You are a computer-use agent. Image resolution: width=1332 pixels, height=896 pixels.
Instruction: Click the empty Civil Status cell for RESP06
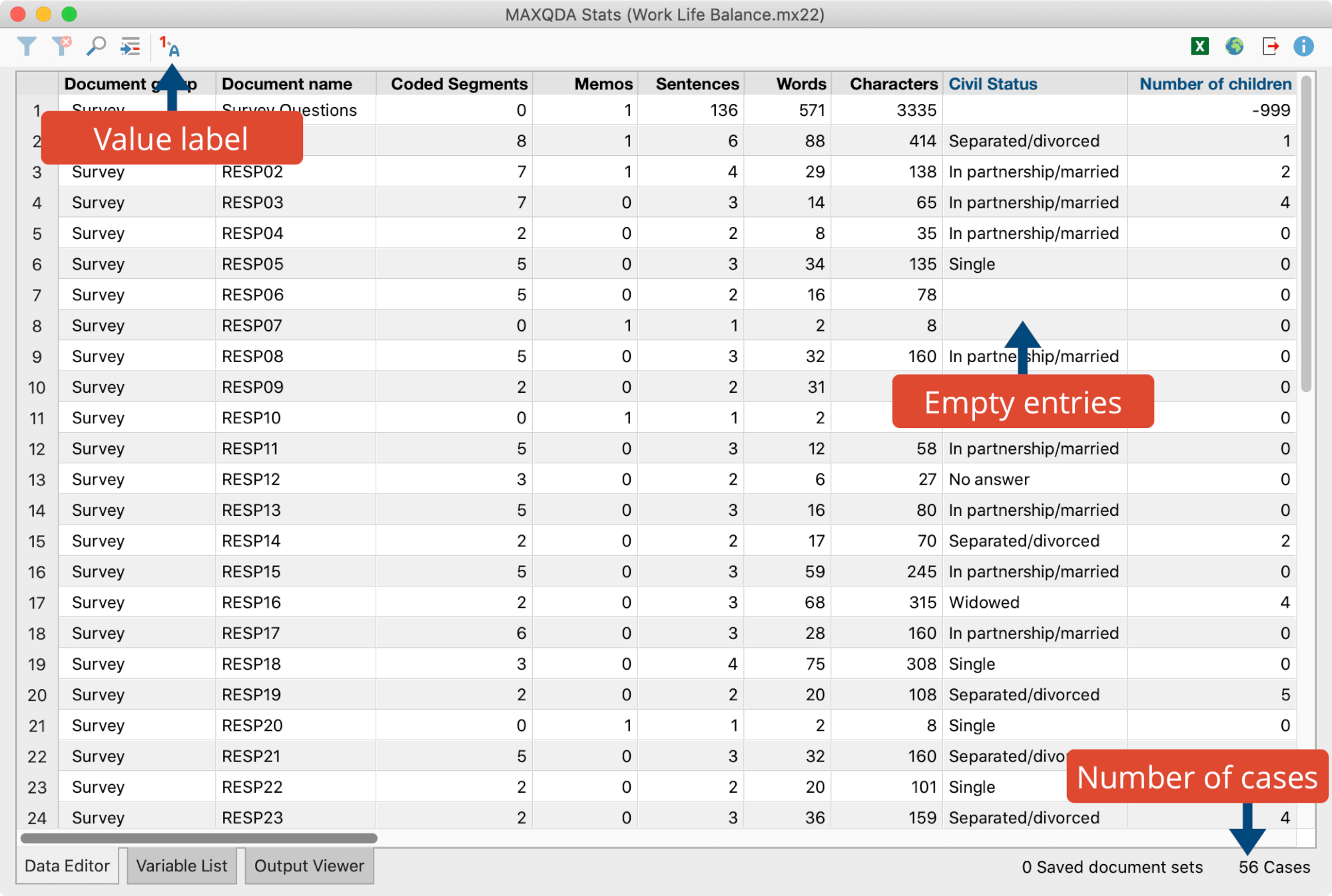(1034, 295)
